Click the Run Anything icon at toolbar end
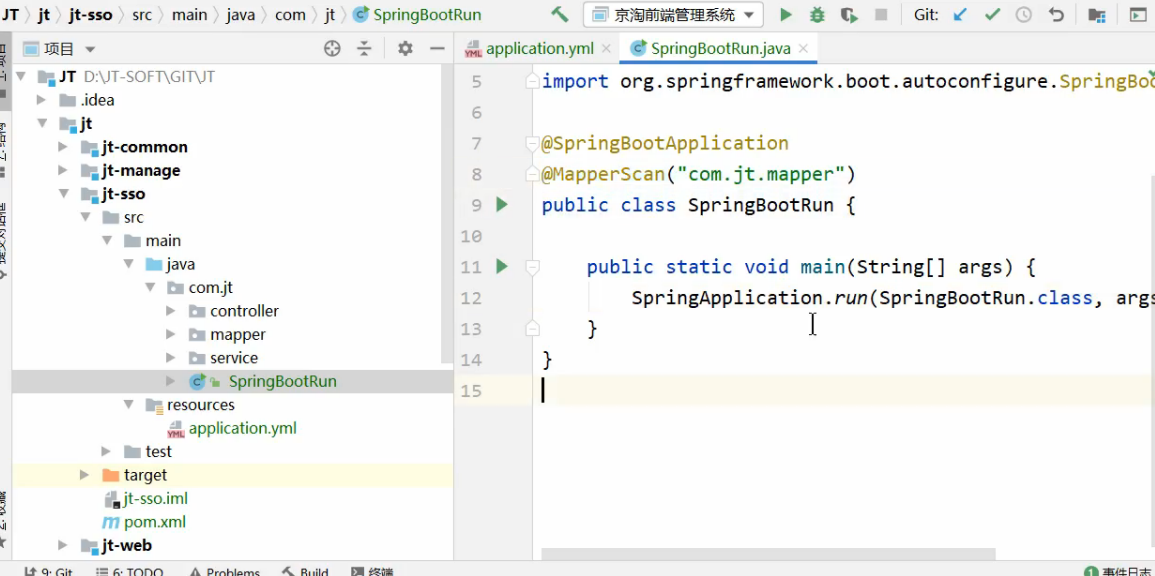Image resolution: width=1155 pixels, height=576 pixels. point(1139,14)
